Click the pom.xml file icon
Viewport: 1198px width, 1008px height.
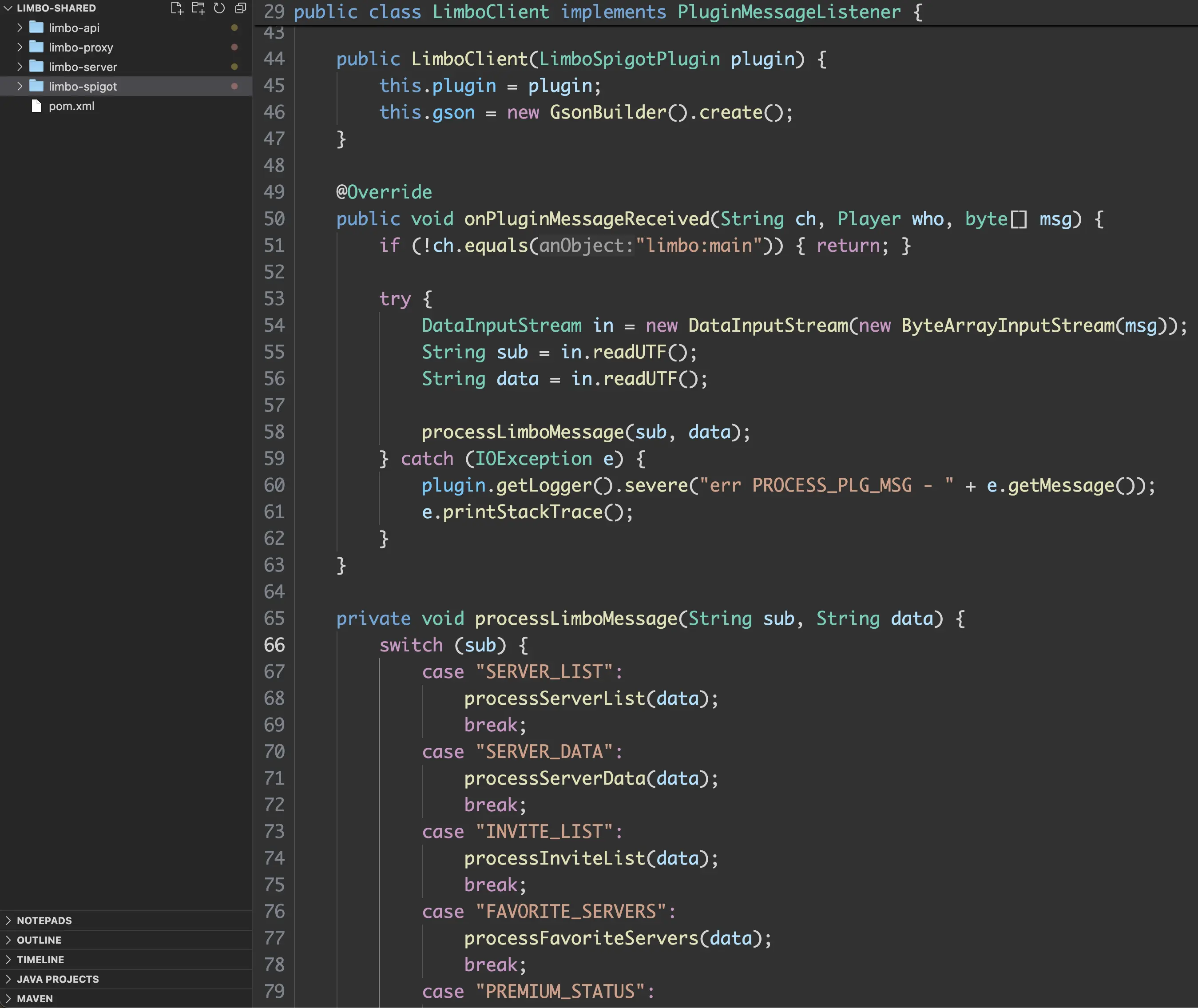coord(36,106)
